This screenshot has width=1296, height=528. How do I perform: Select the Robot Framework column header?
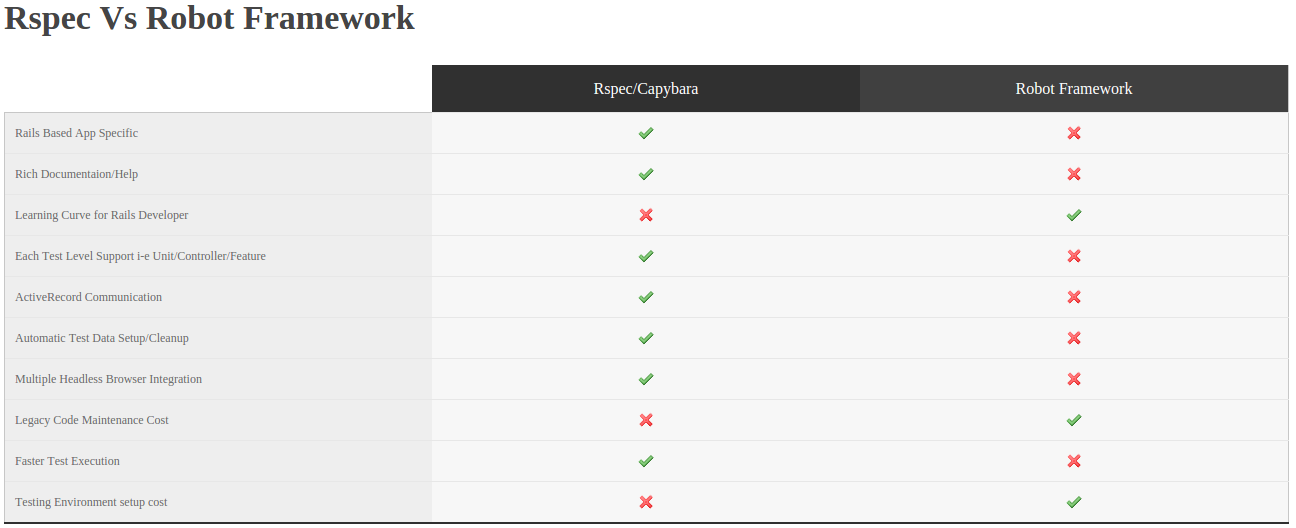tap(1074, 89)
